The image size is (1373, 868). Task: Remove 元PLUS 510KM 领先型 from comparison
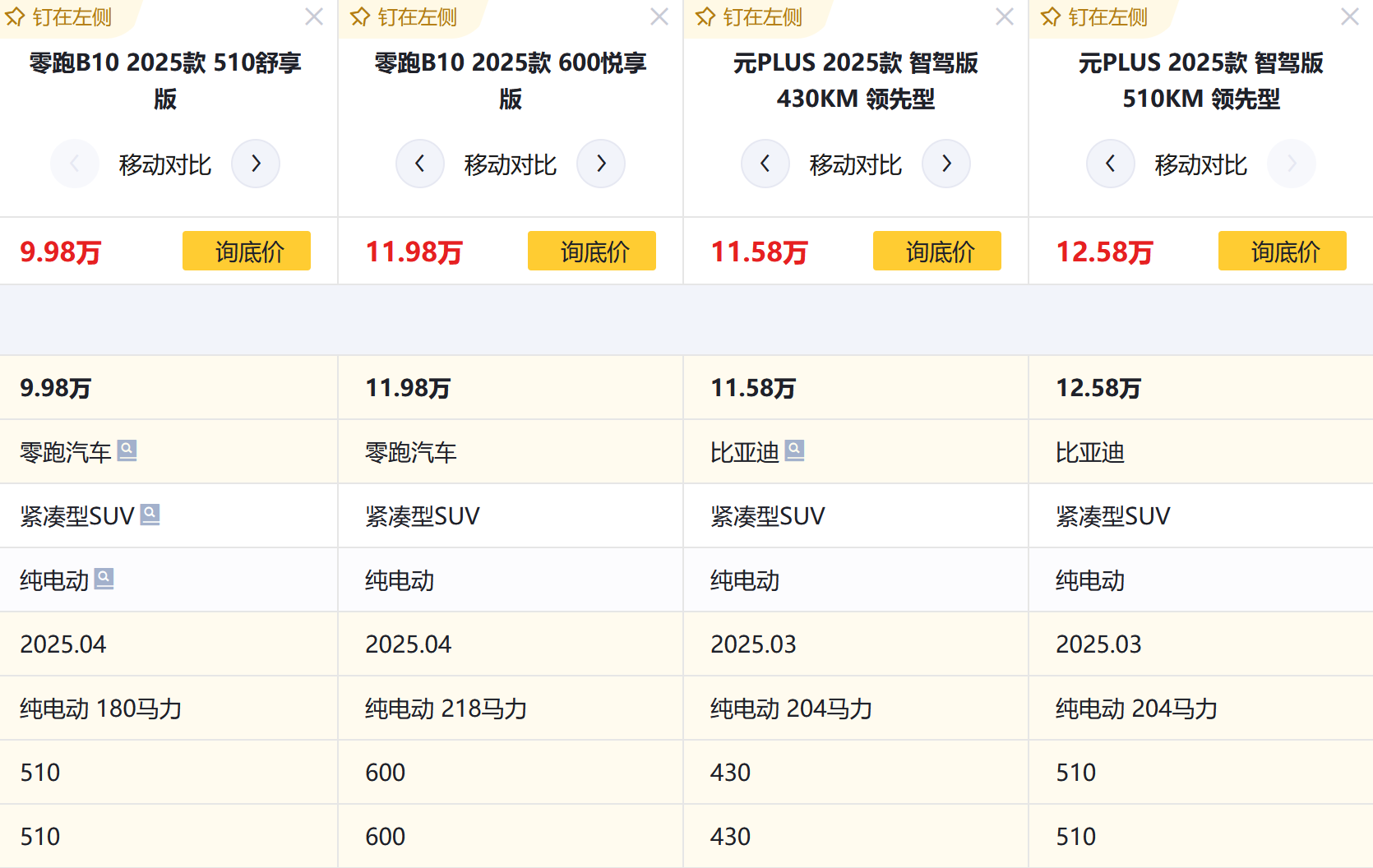pos(1350,16)
